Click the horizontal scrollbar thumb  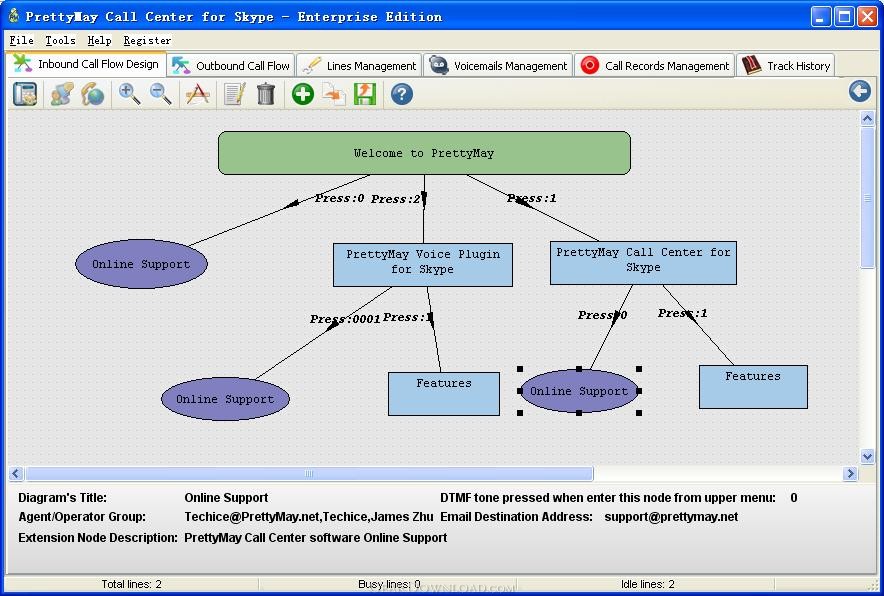point(309,474)
